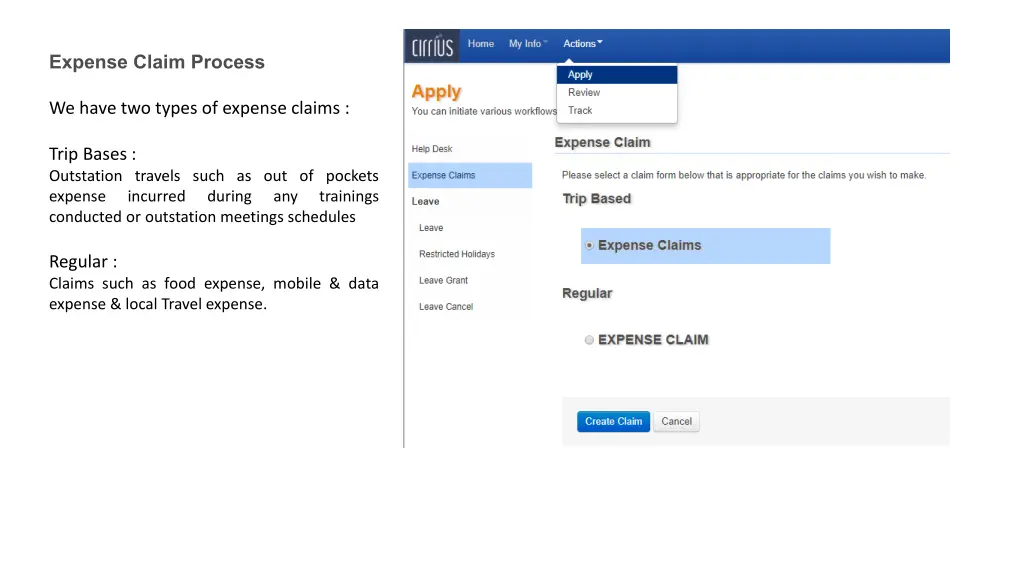Image resolution: width=1024 pixels, height=576 pixels.
Task: Select the Regular EXPENSE CLAIM radio button
Action: coord(590,340)
